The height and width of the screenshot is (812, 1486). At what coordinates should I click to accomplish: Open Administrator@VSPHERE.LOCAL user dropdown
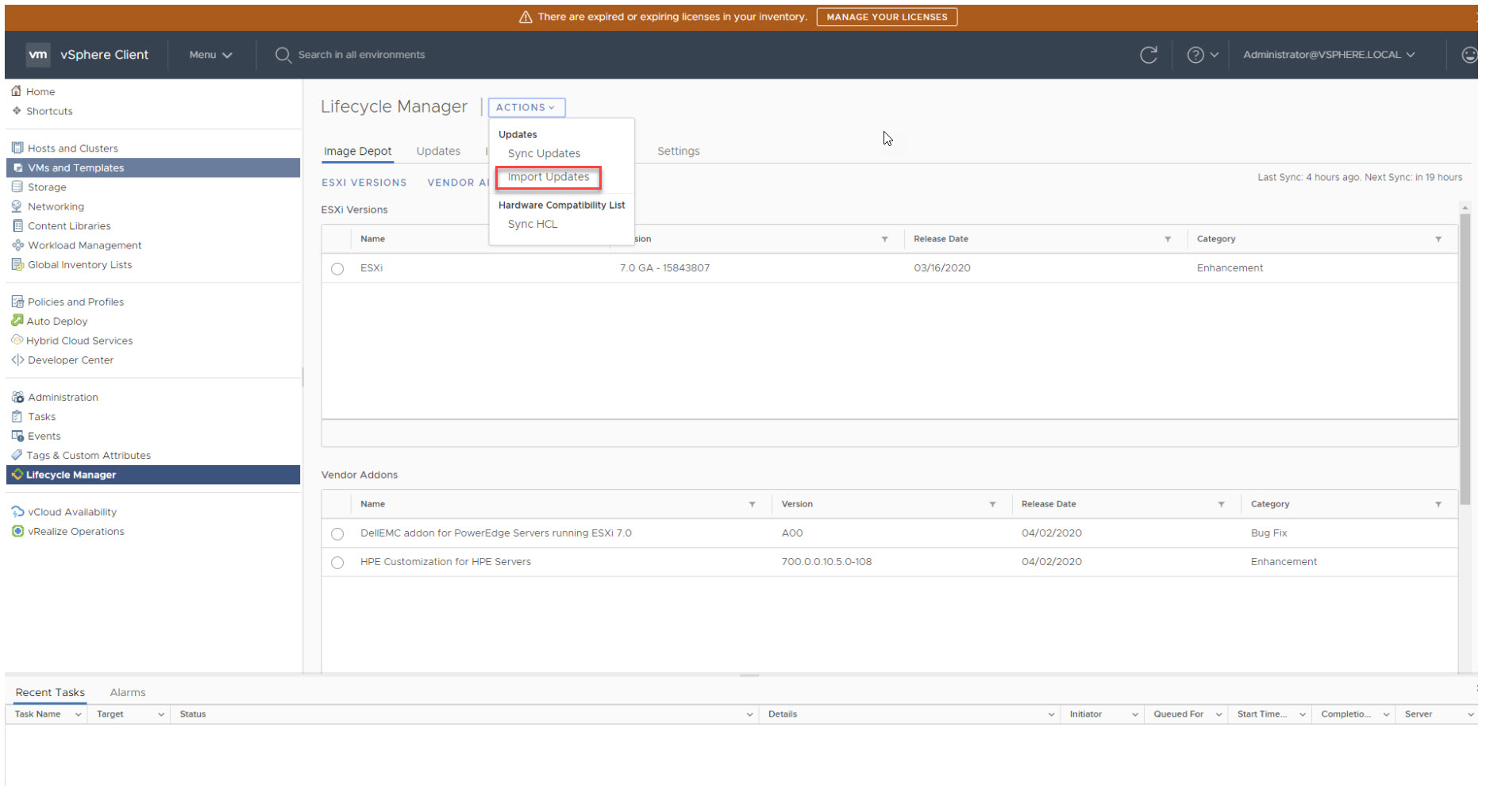tap(1329, 55)
